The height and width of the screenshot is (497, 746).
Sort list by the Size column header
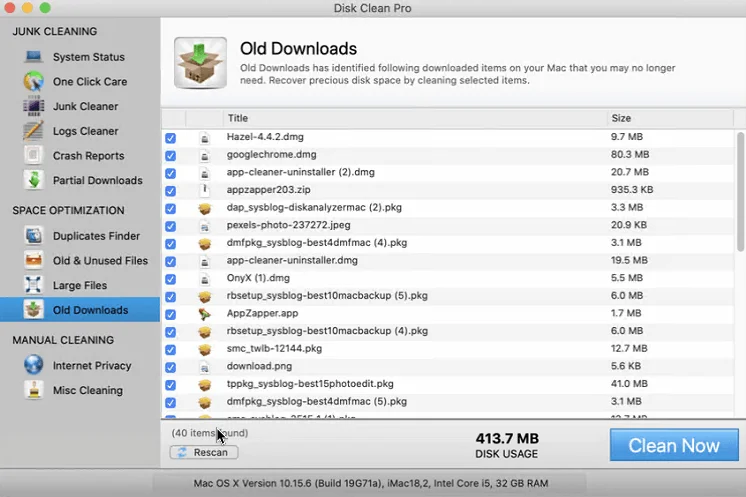670,118
